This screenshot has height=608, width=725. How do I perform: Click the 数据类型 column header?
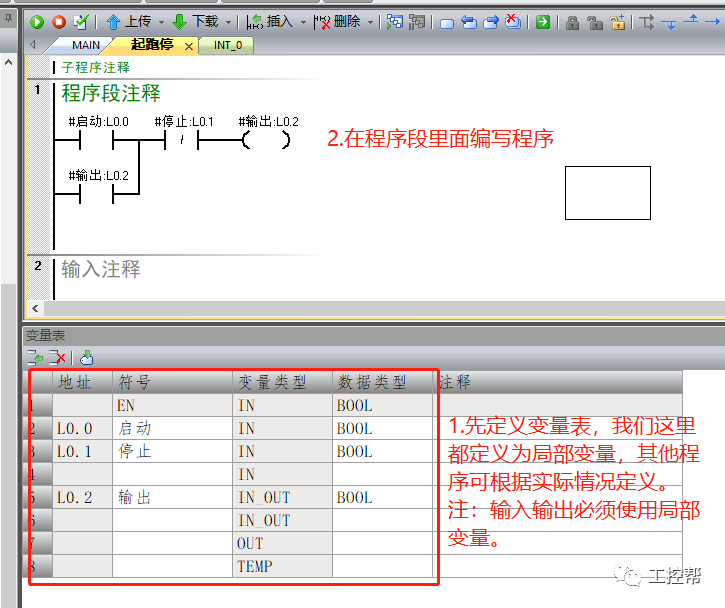pos(382,382)
